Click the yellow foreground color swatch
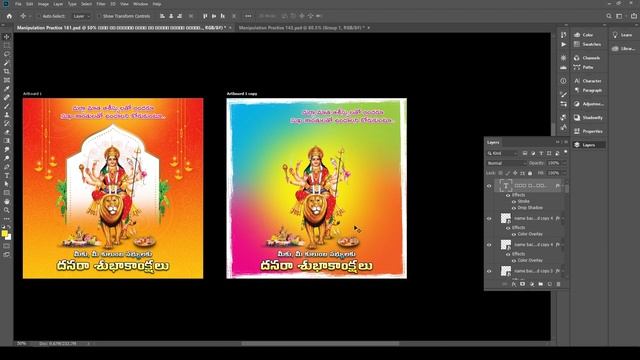The width and height of the screenshot is (640, 360). pyautogui.click(x=4, y=233)
